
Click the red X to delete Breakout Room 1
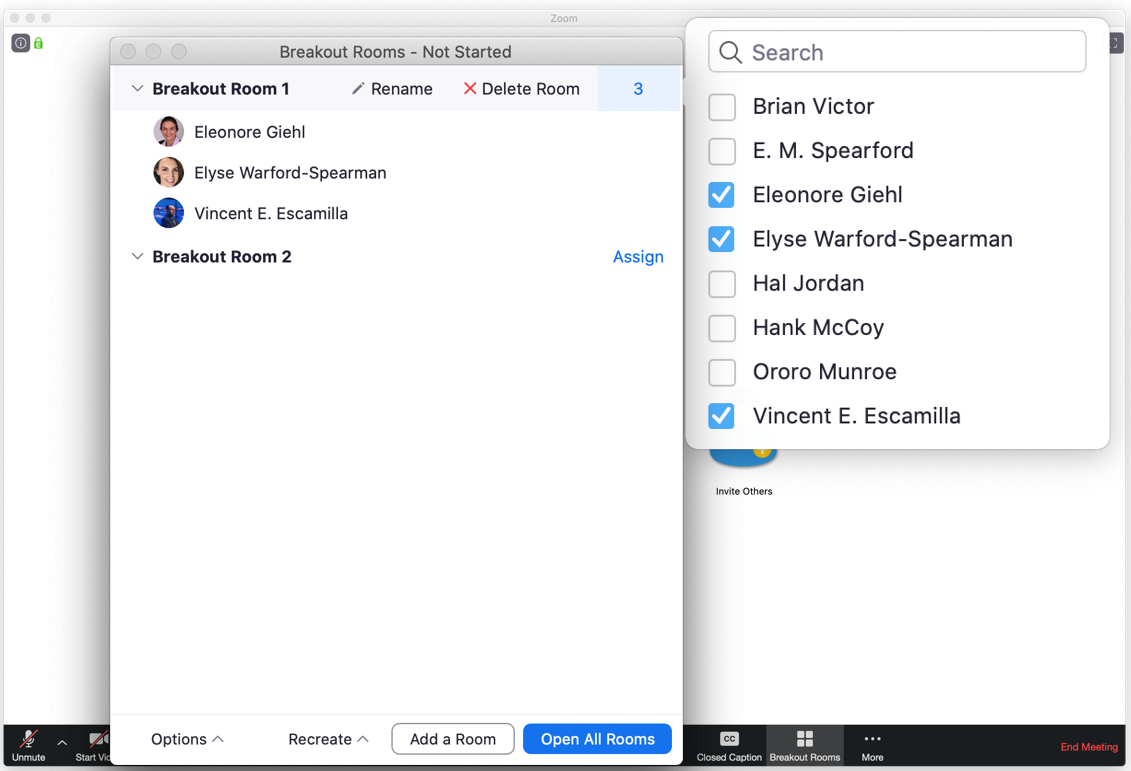point(469,89)
